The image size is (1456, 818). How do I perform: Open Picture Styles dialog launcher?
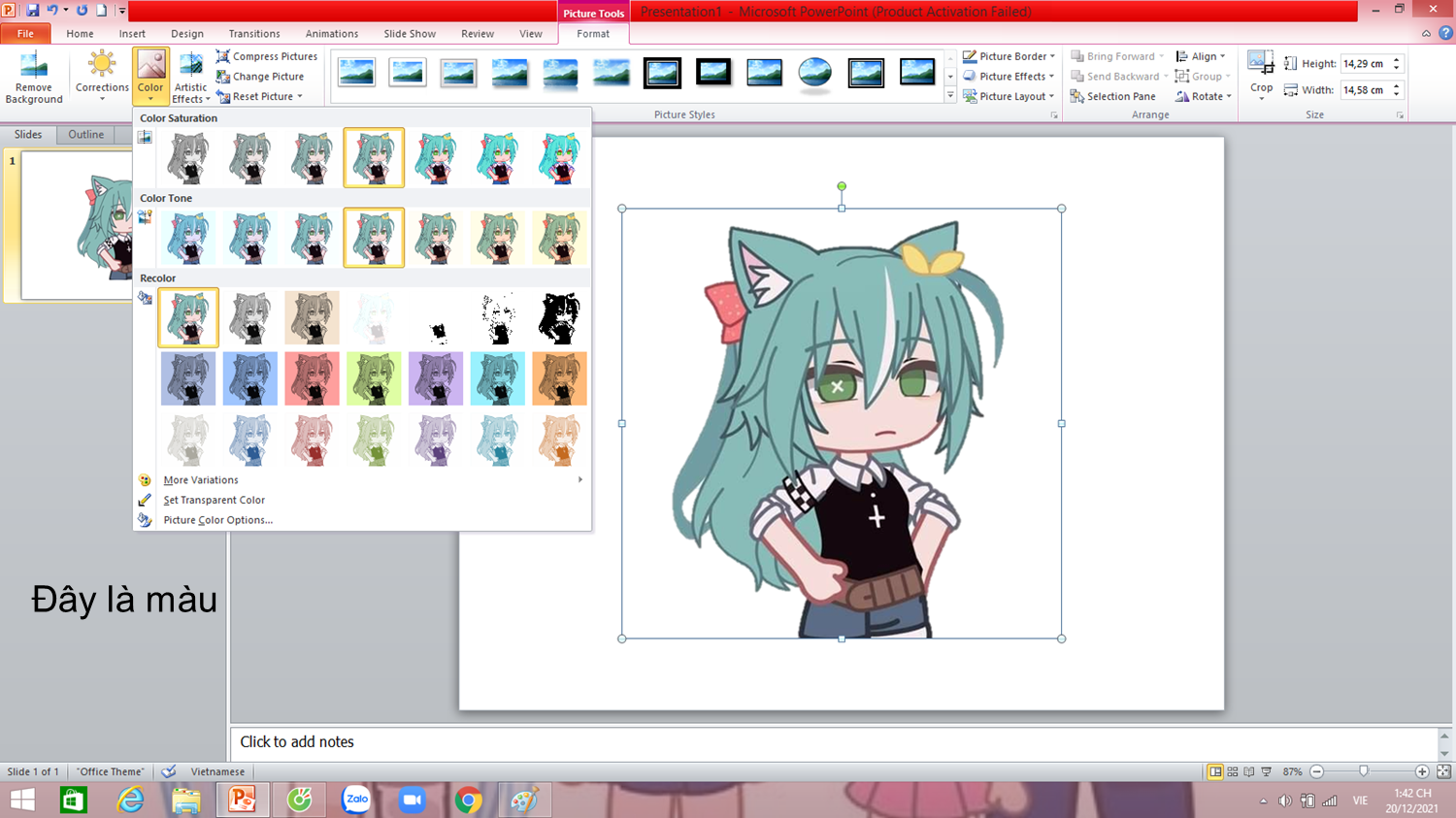1054,115
